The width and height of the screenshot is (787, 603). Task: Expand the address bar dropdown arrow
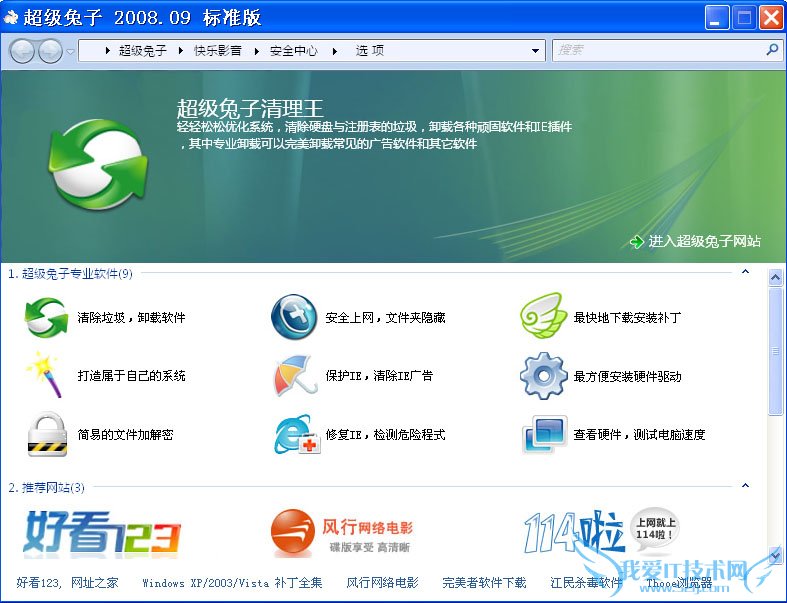[535, 51]
